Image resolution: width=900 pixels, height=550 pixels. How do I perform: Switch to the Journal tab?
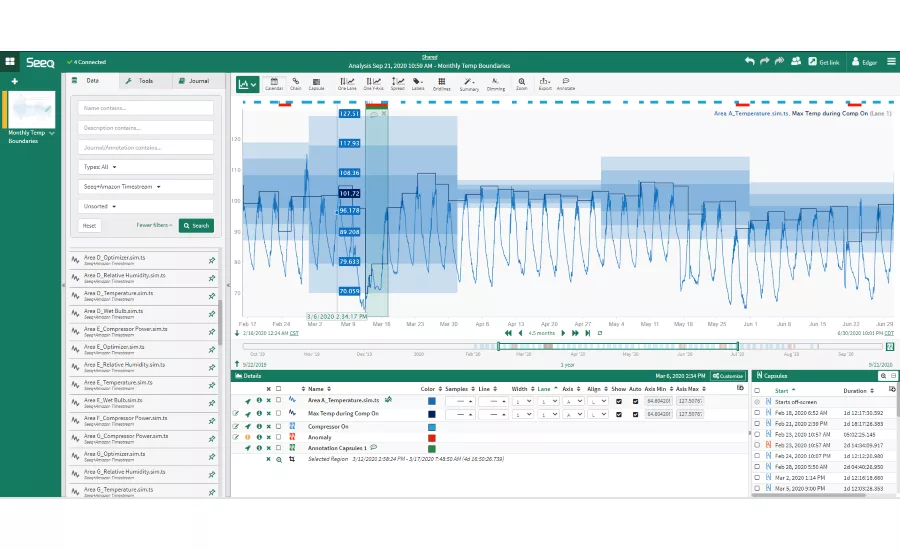click(x=199, y=81)
